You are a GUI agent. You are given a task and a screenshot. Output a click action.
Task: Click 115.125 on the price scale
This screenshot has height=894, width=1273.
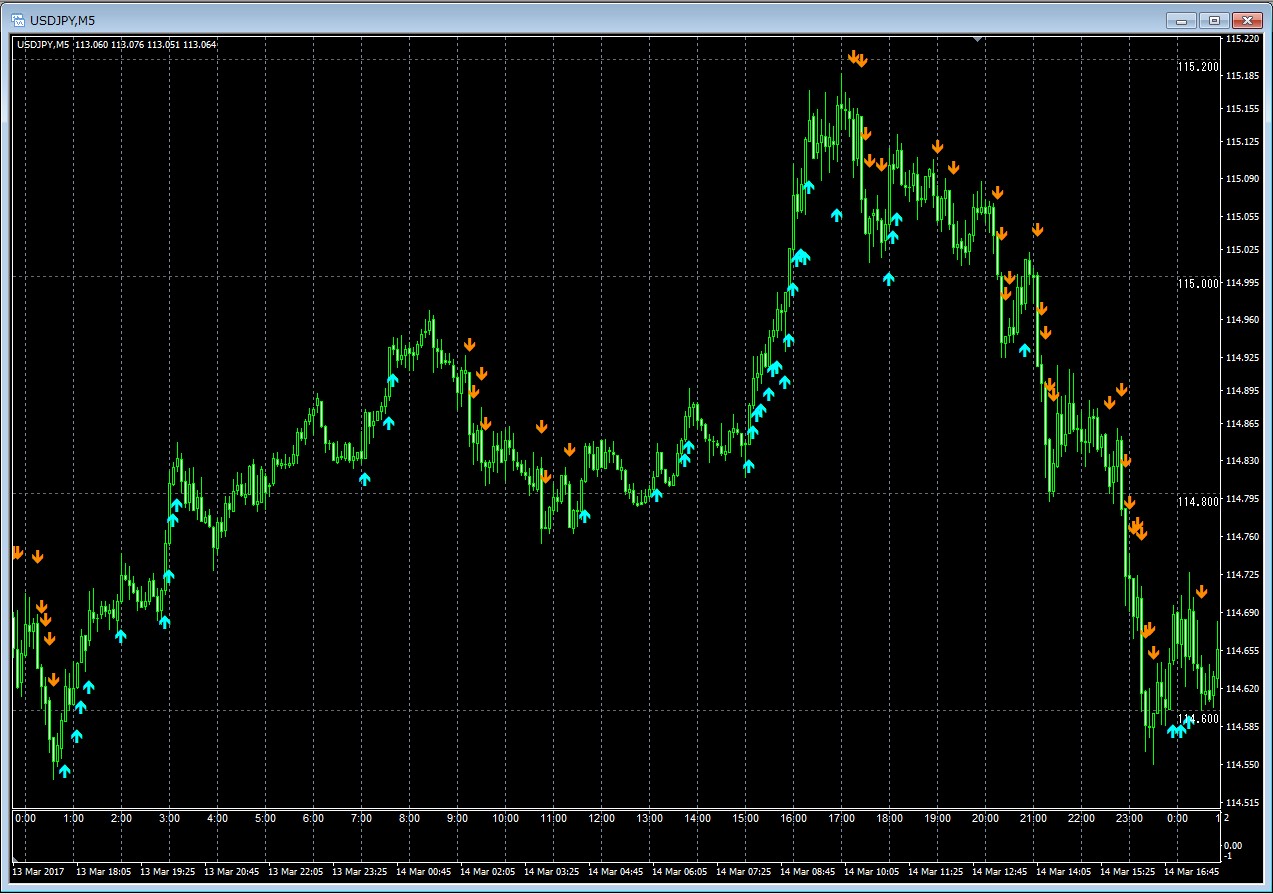pos(1243,142)
